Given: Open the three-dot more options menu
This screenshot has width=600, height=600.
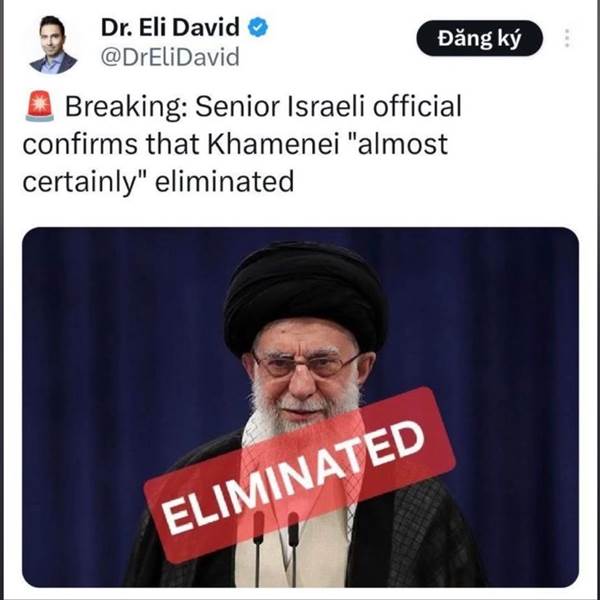Looking at the screenshot, I should tap(567, 38).
